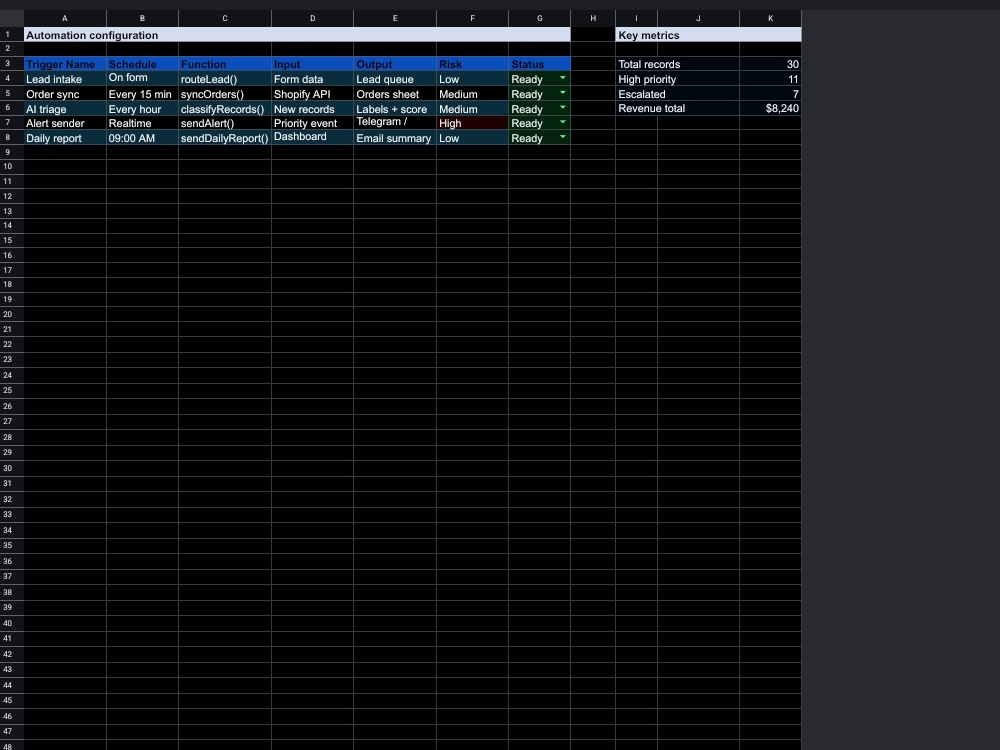Select the 'New records' cell
The image size is (1000, 750).
click(x=312, y=108)
